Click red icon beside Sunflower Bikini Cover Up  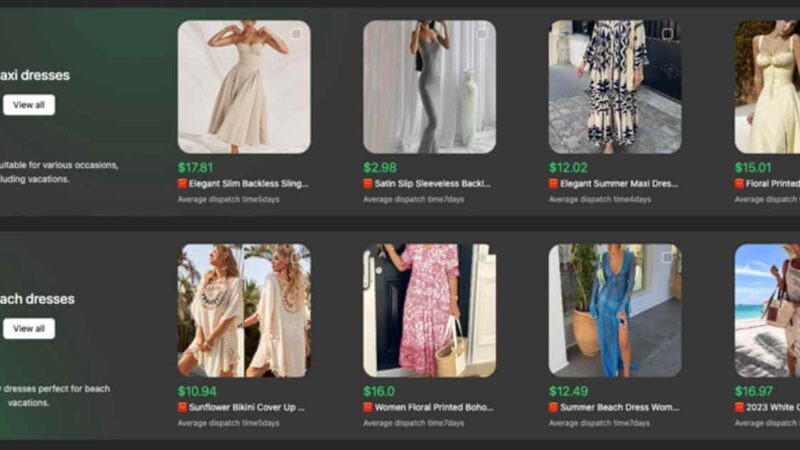coord(183,408)
